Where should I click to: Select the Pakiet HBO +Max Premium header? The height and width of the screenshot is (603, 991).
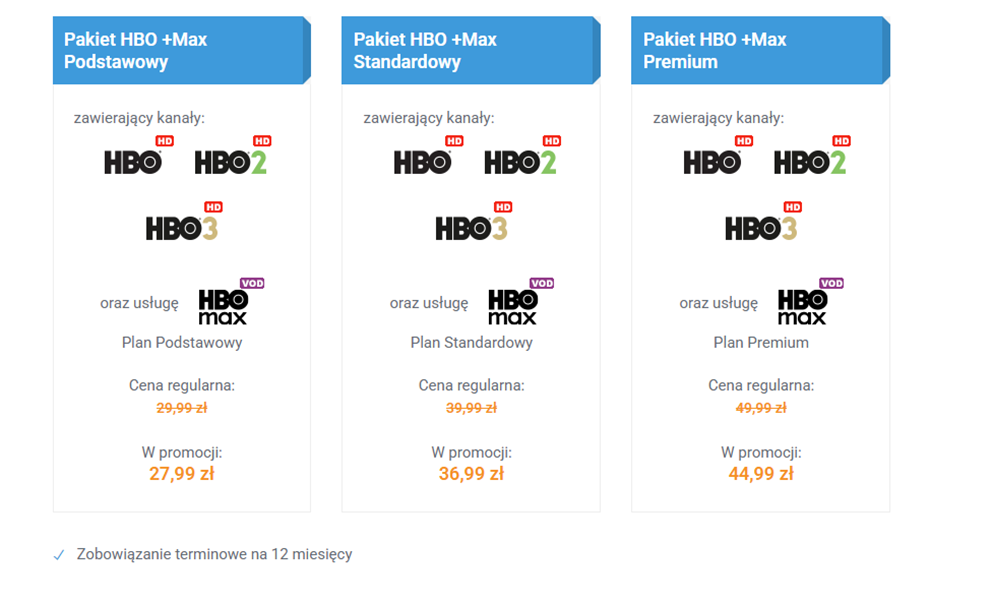click(760, 50)
